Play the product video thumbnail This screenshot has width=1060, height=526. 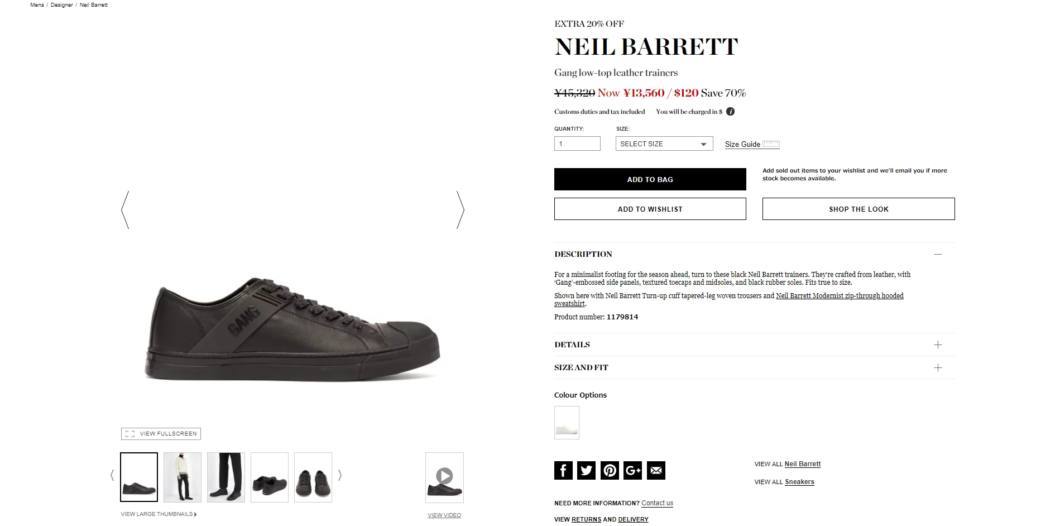[444, 477]
